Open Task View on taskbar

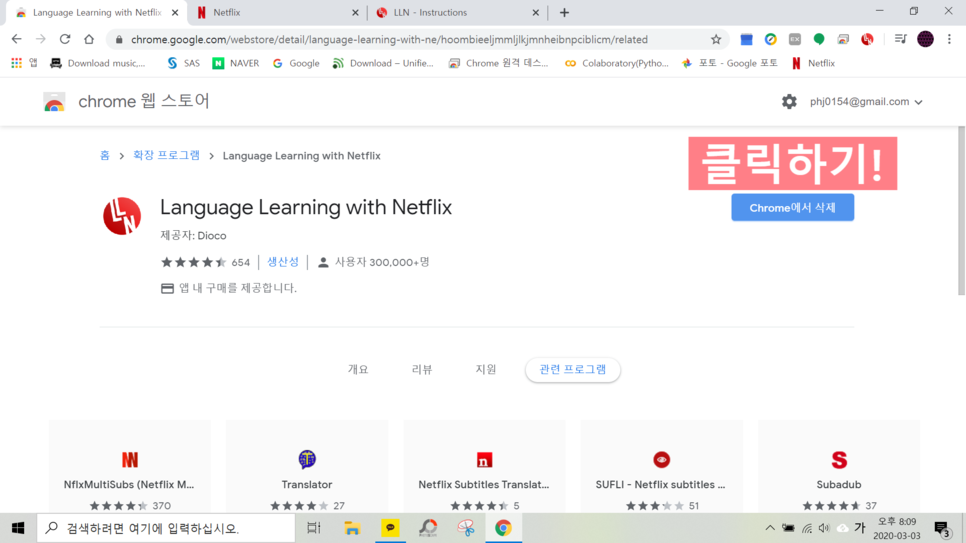(314, 528)
